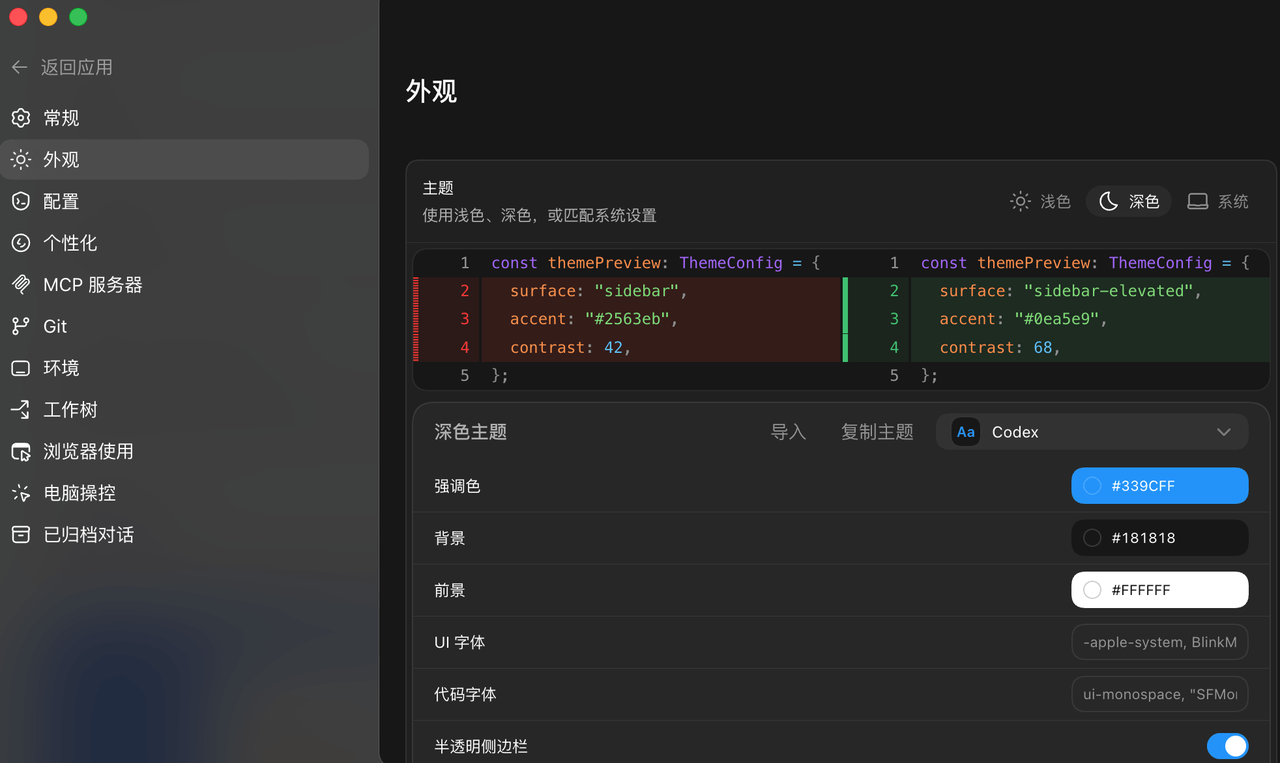Click the contrast value 68 in diff
Image resolution: width=1280 pixels, height=763 pixels.
coord(1042,347)
